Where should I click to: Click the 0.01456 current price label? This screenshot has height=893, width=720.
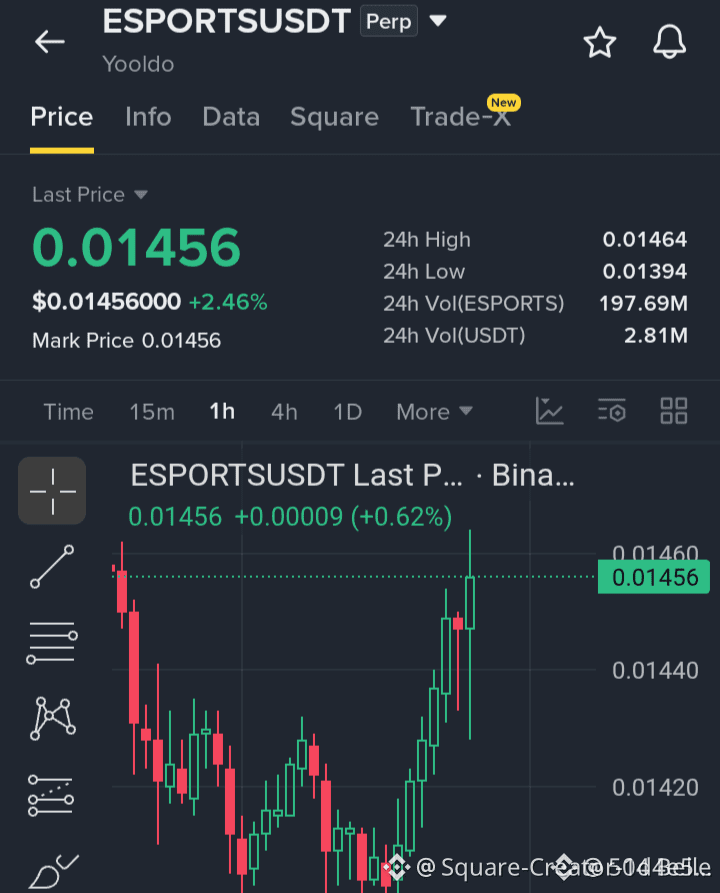coord(654,577)
